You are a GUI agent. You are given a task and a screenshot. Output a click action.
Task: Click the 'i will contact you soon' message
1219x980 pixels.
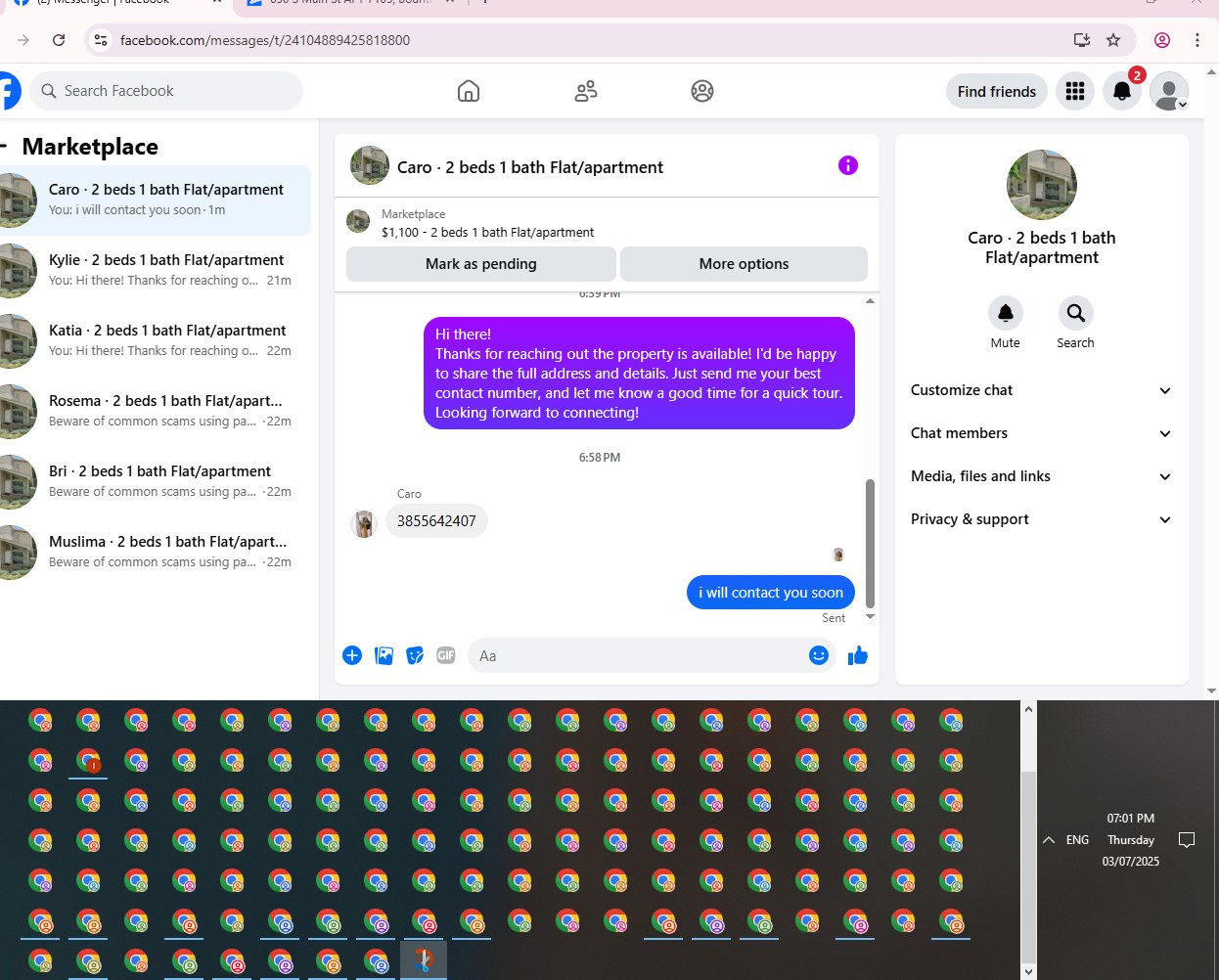(771, 593)
